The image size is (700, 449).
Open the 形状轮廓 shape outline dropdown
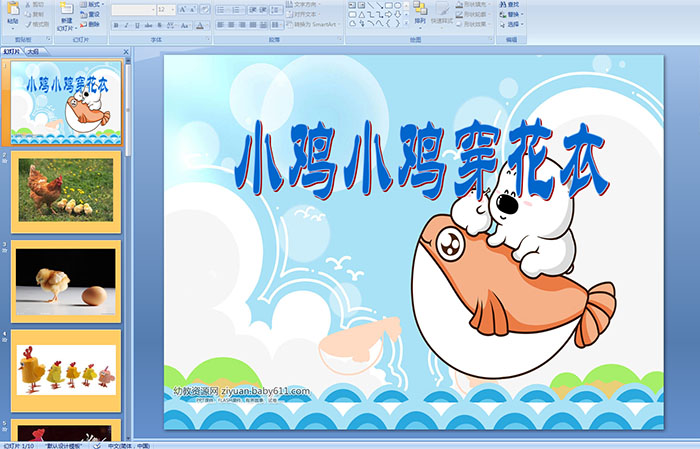[x=473, y=14]
